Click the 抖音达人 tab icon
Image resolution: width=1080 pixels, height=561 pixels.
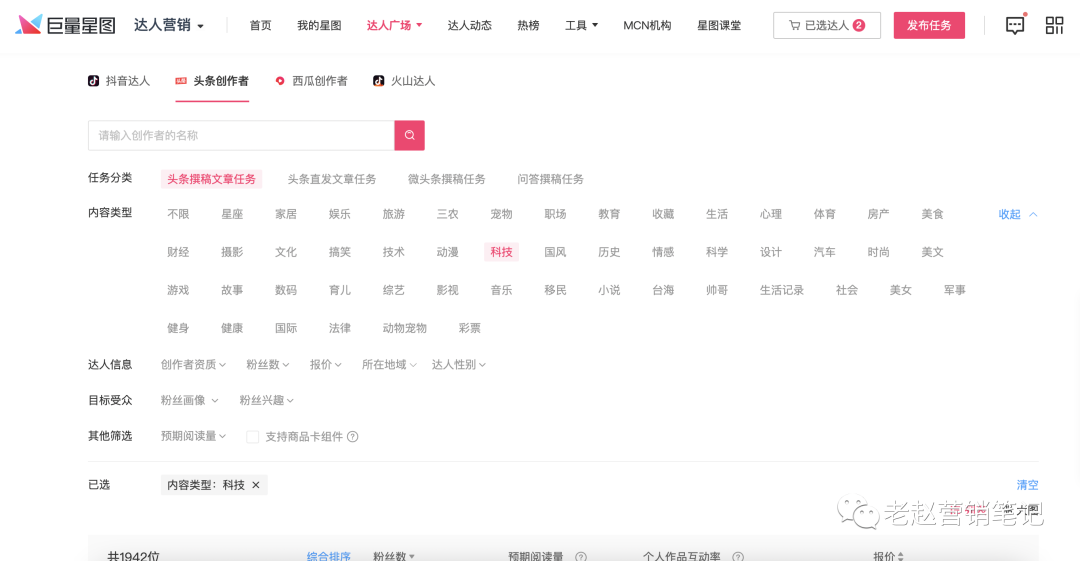point(93,81)
